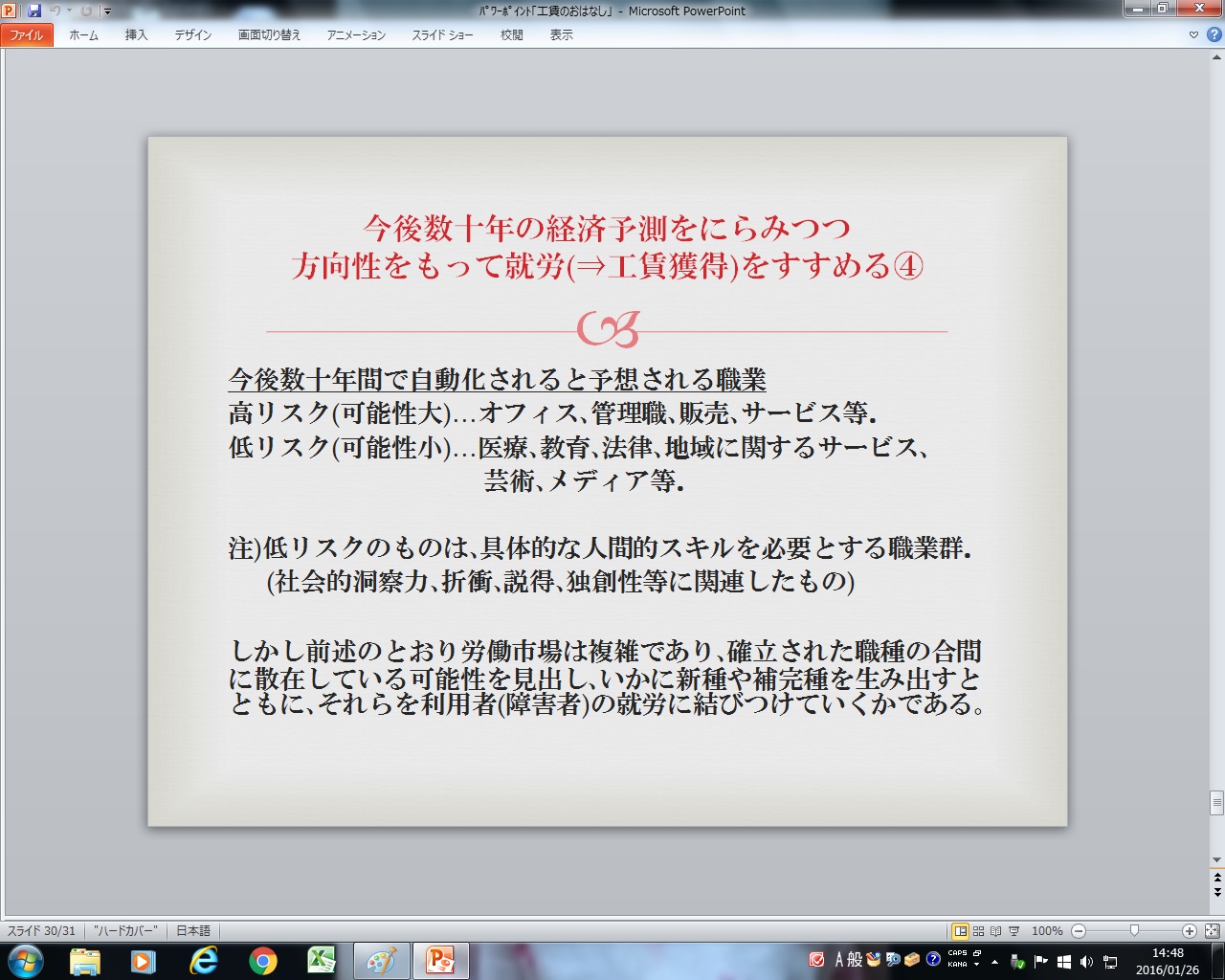The image size is (1225, 980).
Task: Switch to Paint window in taskbar
Action: (381, 960)
